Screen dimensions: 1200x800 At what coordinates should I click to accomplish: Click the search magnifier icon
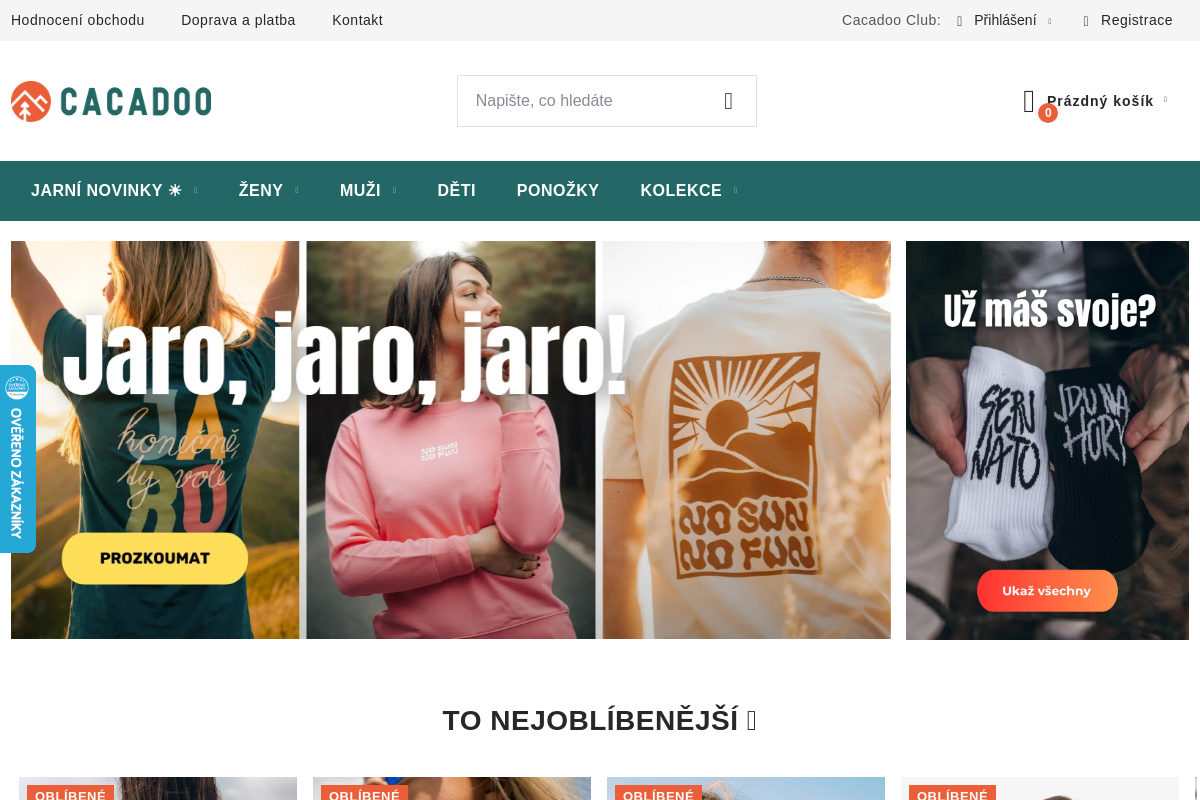coord(730,100)
